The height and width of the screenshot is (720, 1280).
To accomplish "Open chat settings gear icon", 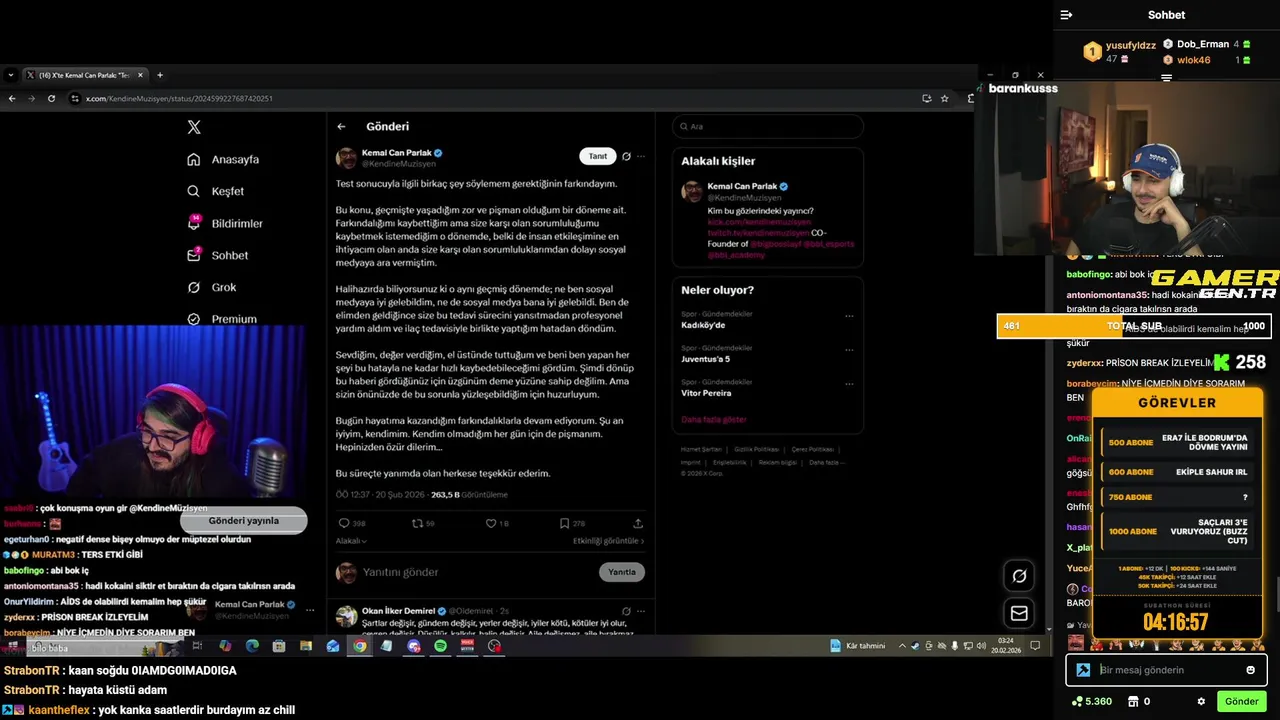I will pyautogui.click(x=1201, y=701).
